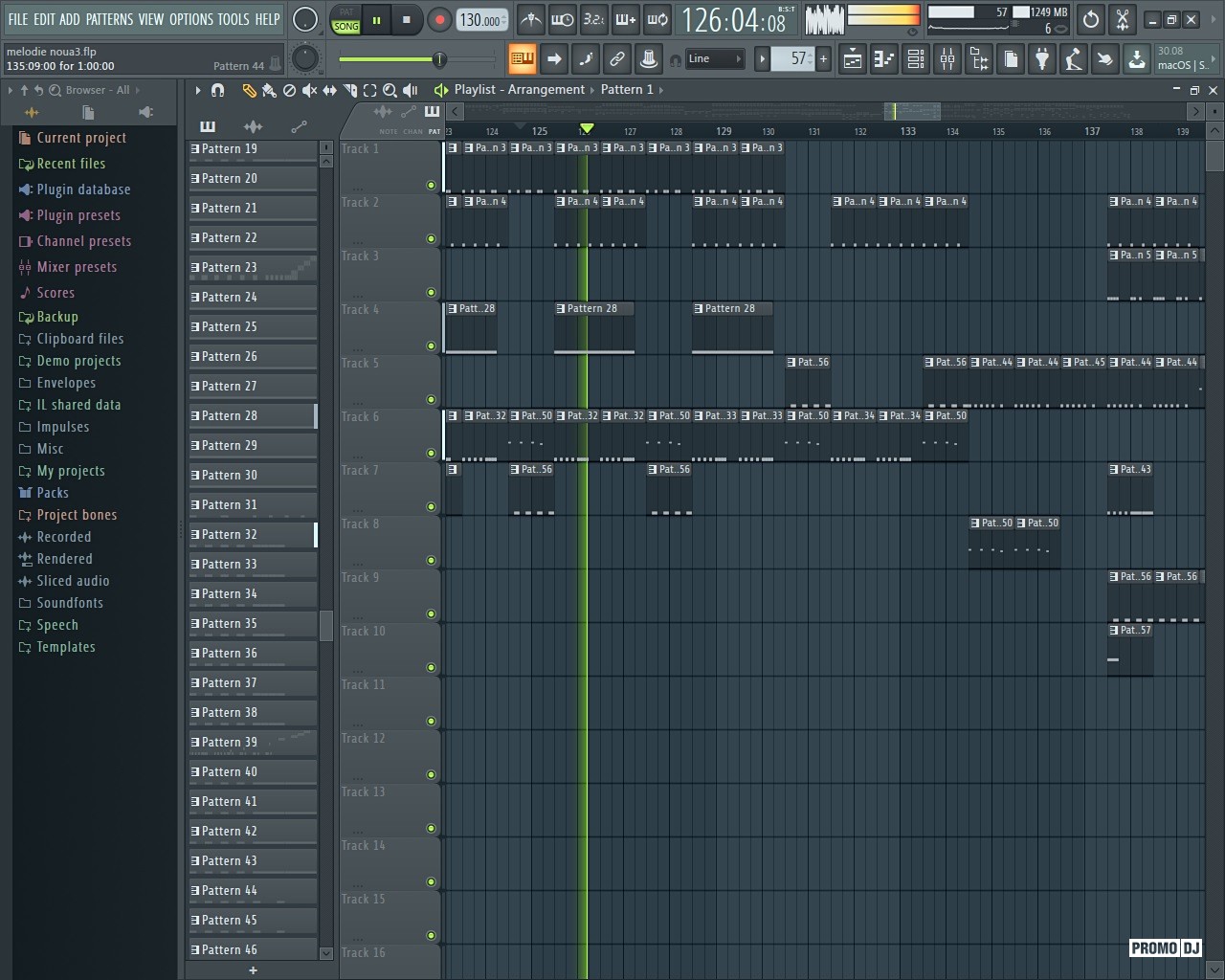The width and height of the screenshot is (1225, 980).
Task: Open the TOOLS menu
Action: coord(233,19)
